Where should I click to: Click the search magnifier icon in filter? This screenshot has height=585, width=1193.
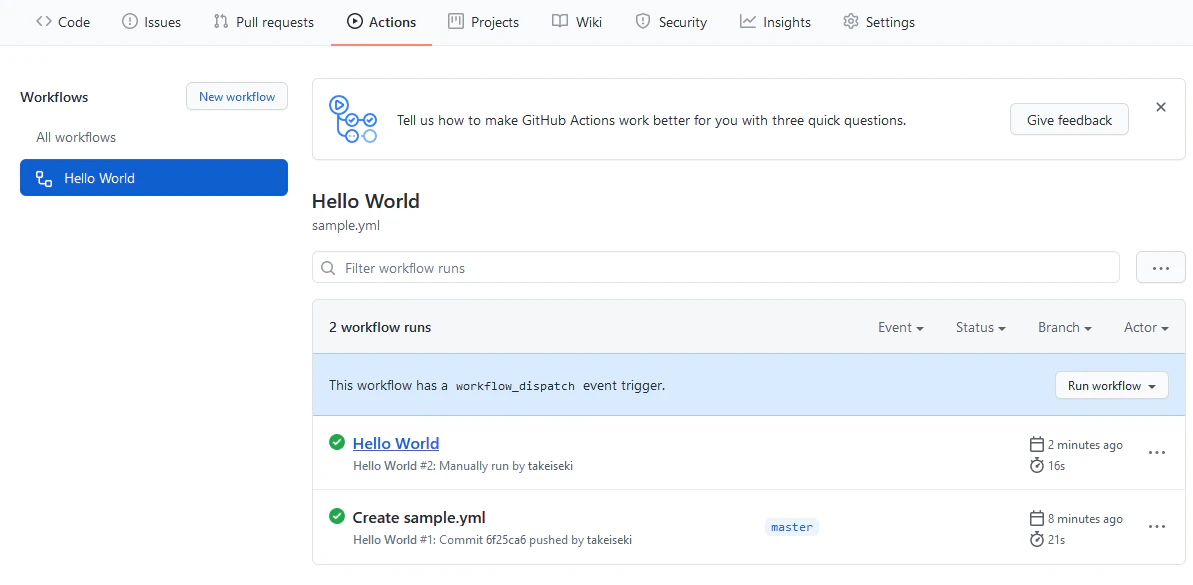tap(329, 268)
